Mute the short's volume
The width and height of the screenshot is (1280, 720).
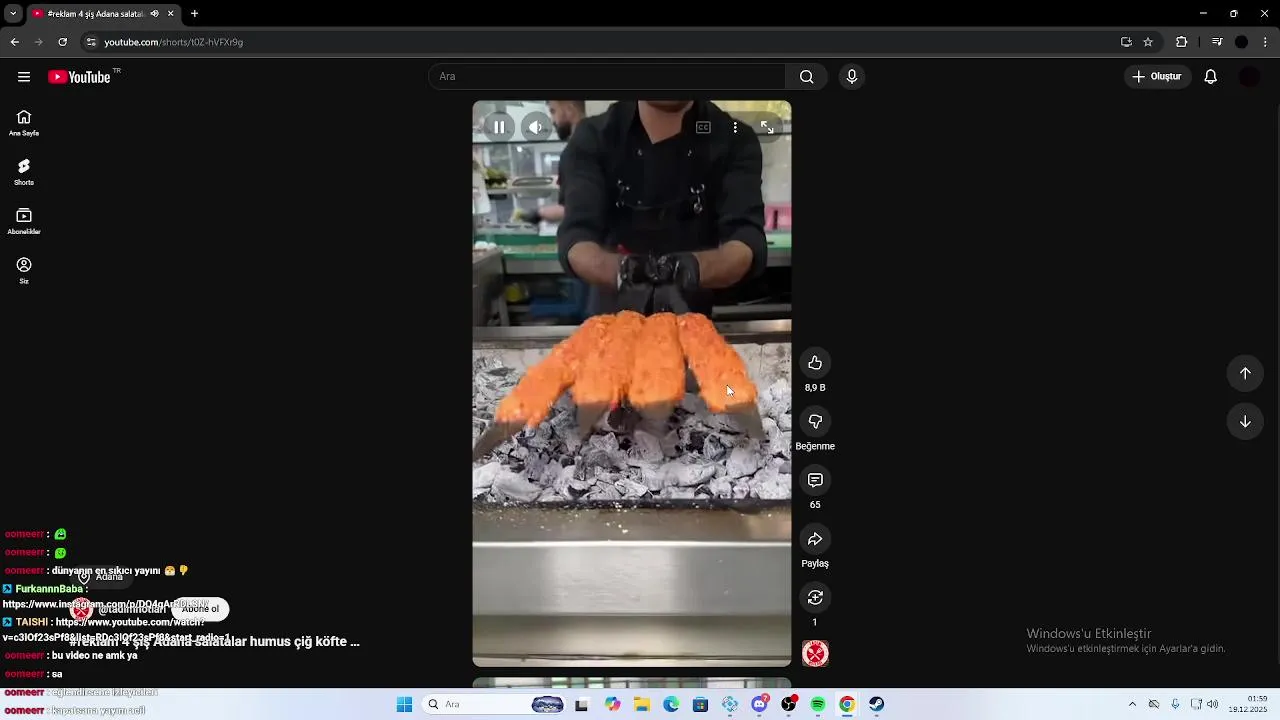(x=536, y=127)
